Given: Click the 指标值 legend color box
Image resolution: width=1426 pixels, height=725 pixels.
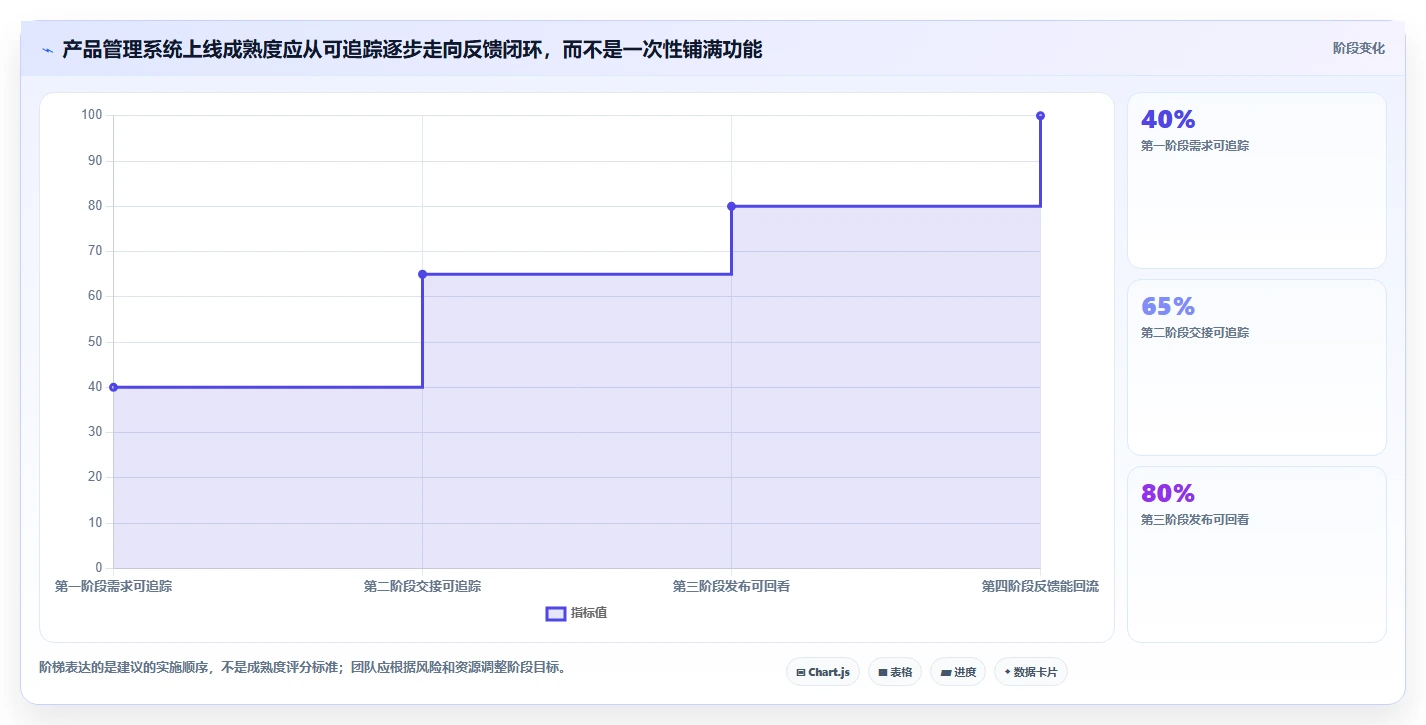Looking at the screenshot, I should (556, 613).
